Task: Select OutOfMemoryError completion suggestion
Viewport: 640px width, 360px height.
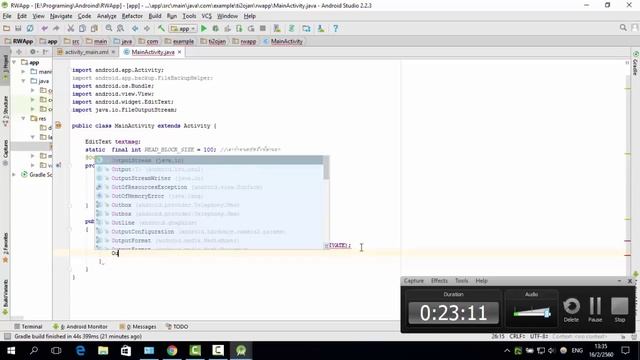Action: [x=209, y=196]
